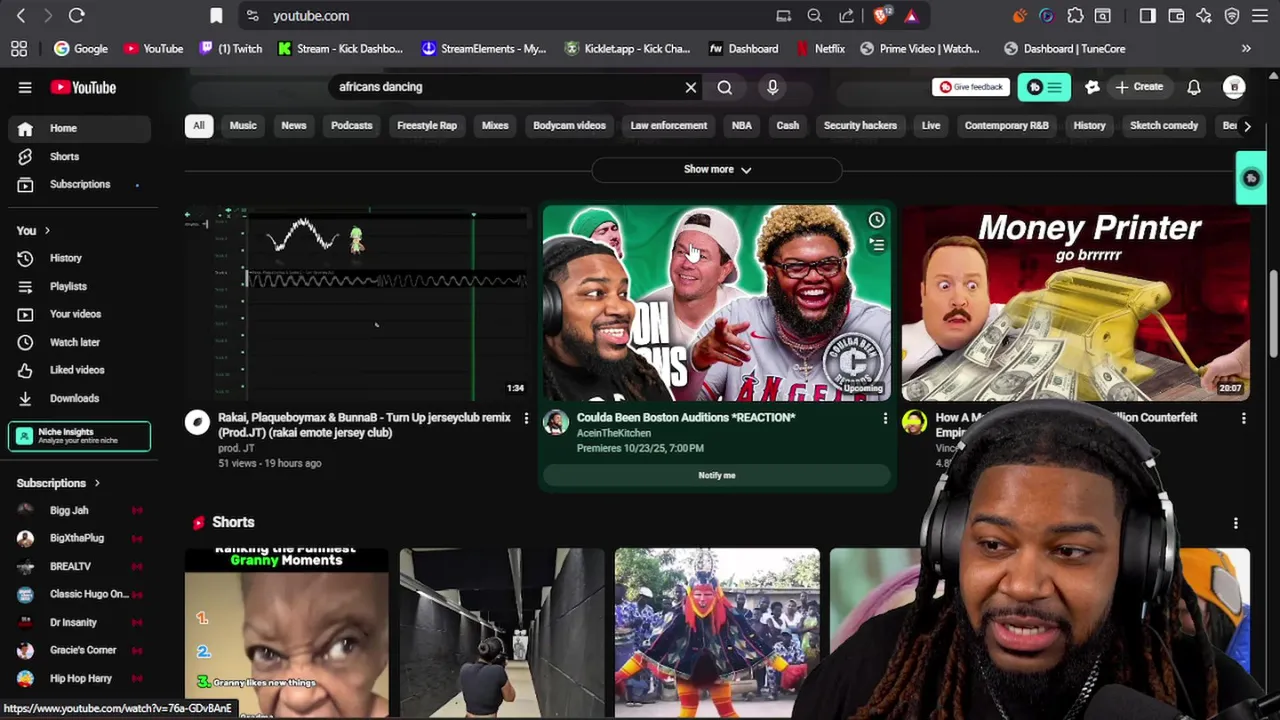The width and height of the screenshot is (1280, 720).
Task: Open the YouTube hamburger guide menu
Action: [25, 87]
